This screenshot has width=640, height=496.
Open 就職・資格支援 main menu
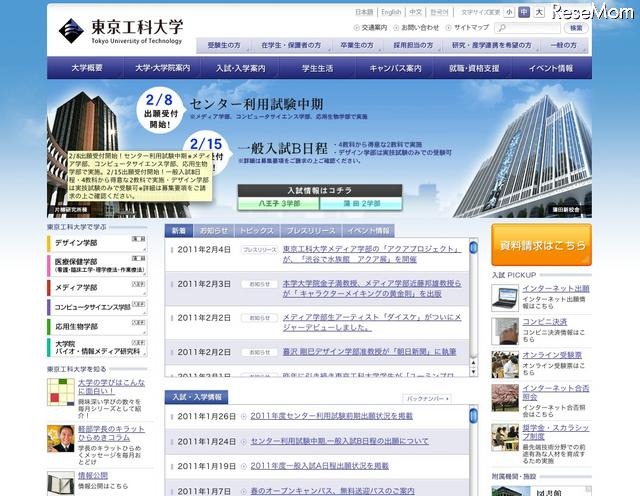tap(474, 68)
